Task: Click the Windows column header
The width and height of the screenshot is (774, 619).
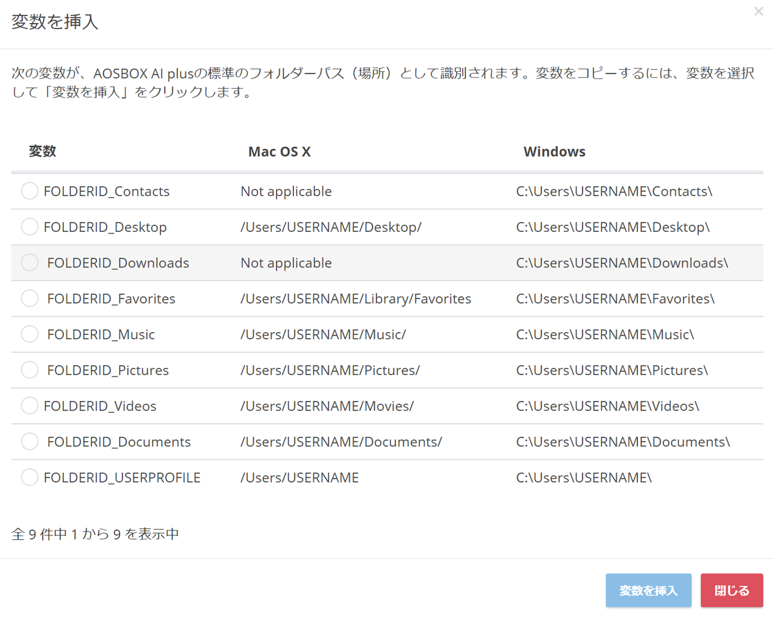Action: tap(554, 152)
